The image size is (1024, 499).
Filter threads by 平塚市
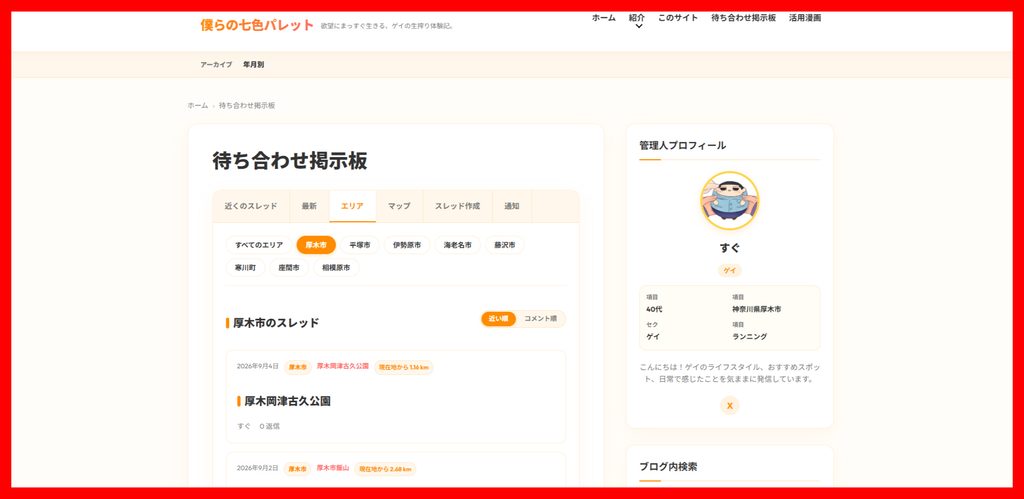click(359, 245)
